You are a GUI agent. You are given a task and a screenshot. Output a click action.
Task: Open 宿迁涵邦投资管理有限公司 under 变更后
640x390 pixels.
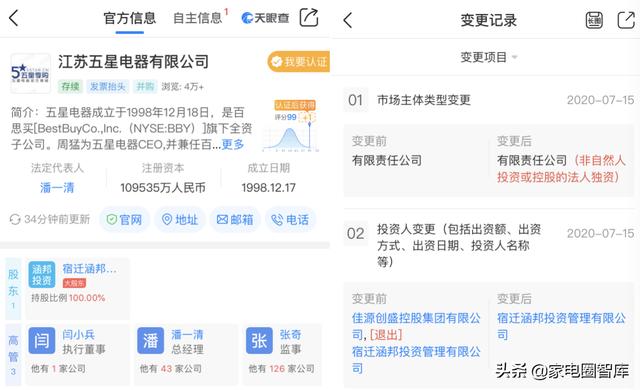point(561,326)
